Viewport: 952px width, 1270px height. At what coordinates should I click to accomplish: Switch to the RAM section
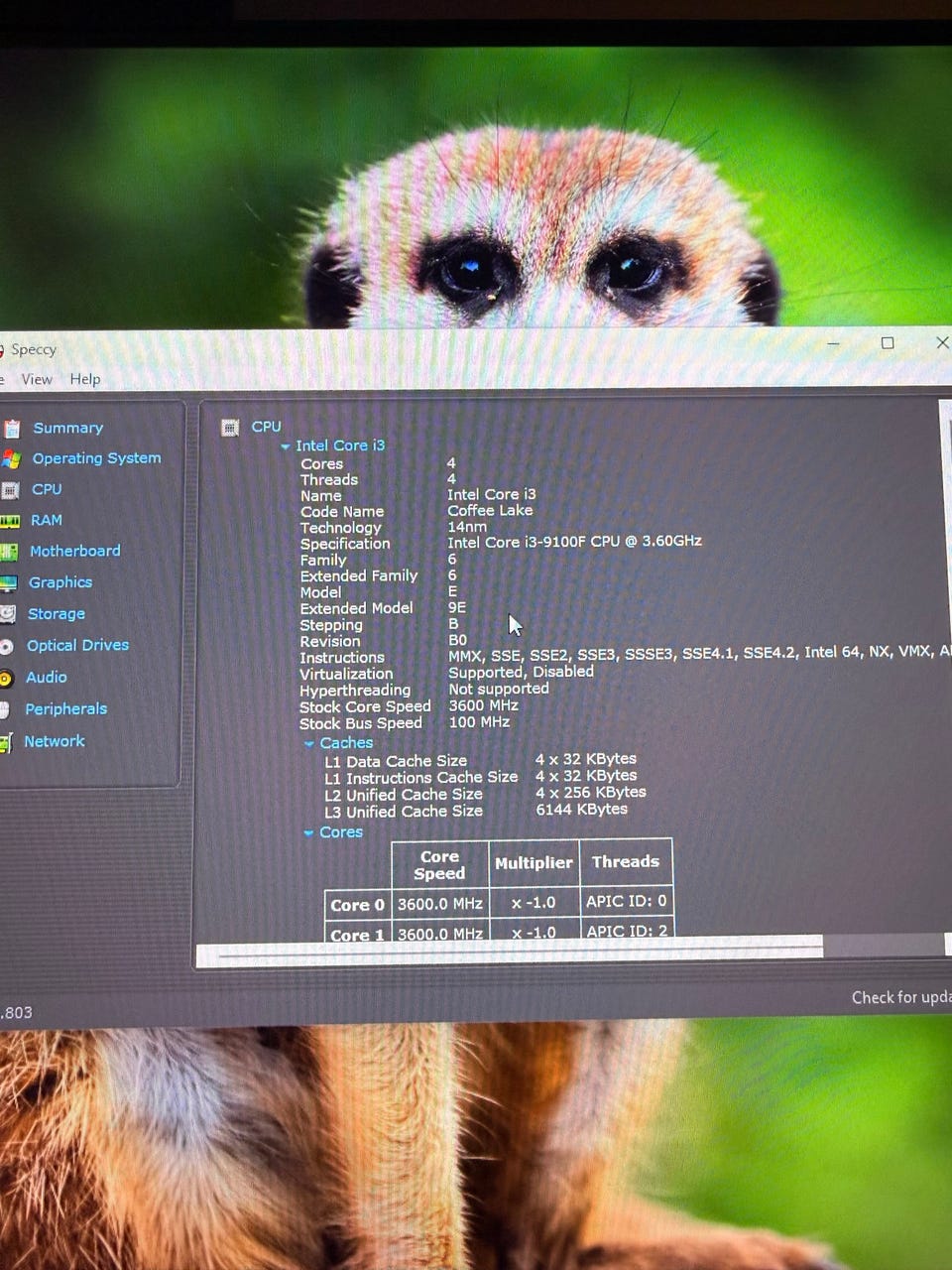(46, 520)
